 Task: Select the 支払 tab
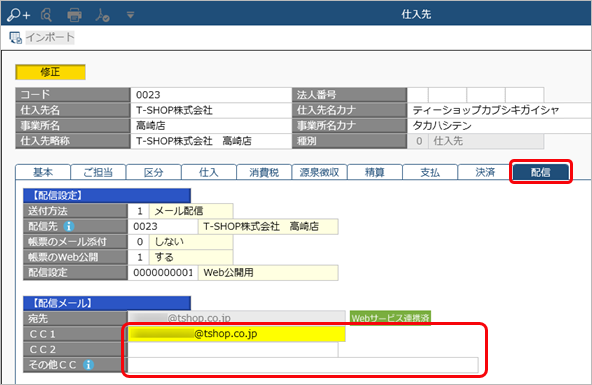click(430, 172)
